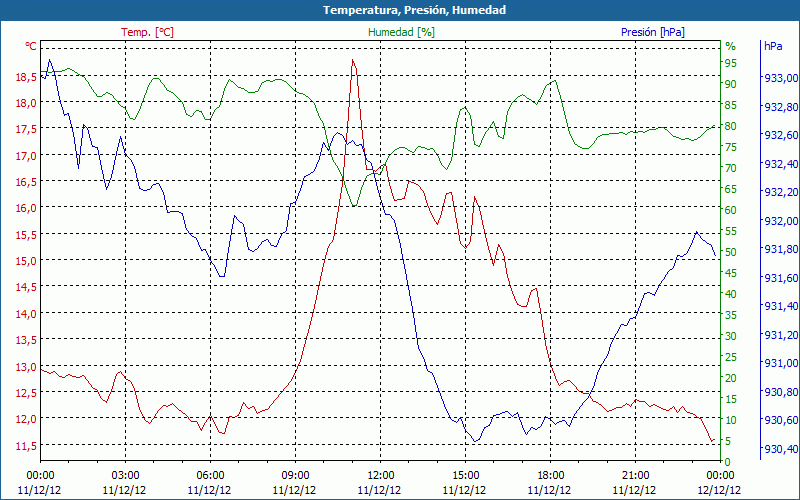Click the blue "hPa" axis unit label
The image size is (800, 500).
[x=773, y=45]
